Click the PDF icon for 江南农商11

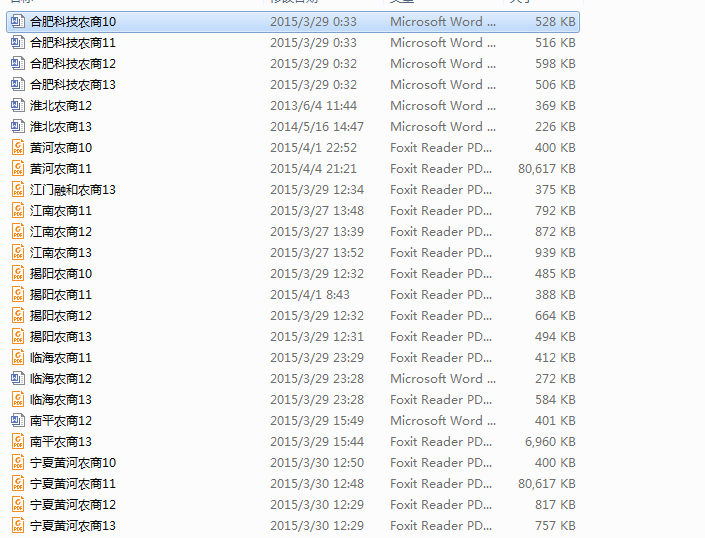[x=18, y=211]
